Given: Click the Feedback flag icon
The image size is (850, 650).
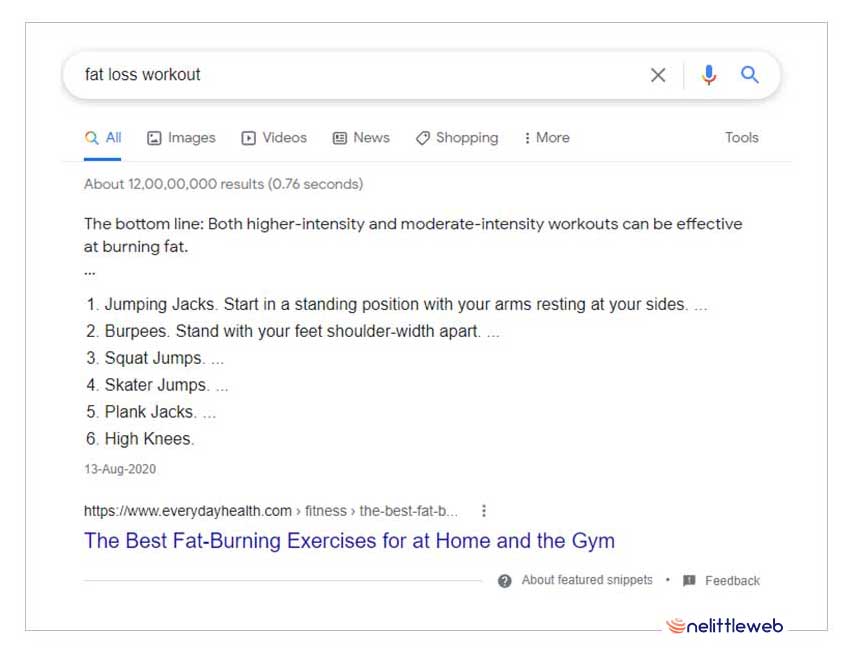Looking at the screenshot, I should [689, 581].
